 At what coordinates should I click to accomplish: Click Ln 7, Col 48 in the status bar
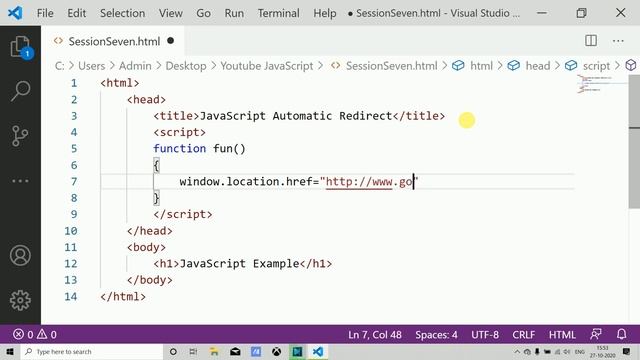[x=375, y=335]
